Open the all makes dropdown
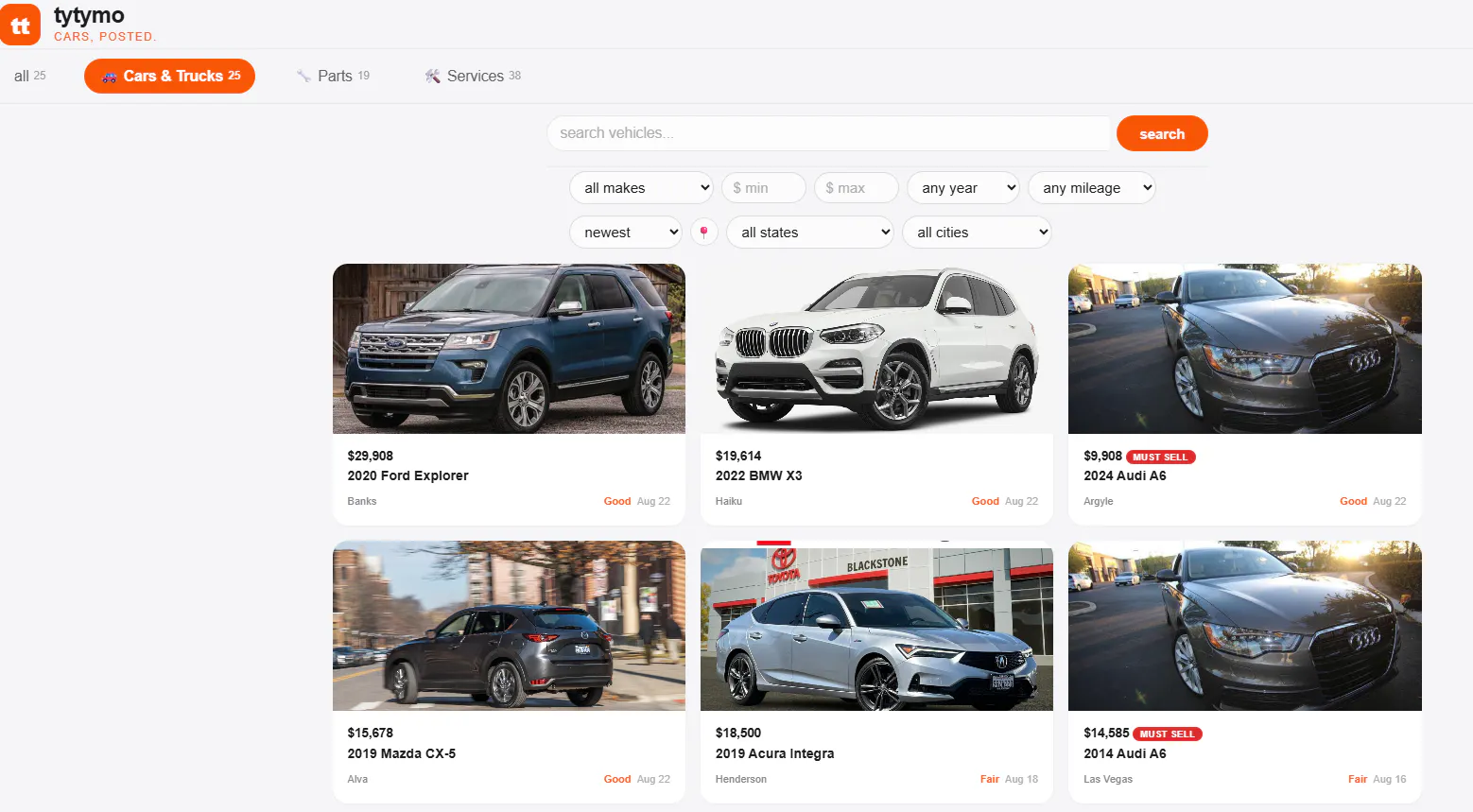 pos(641,187)
